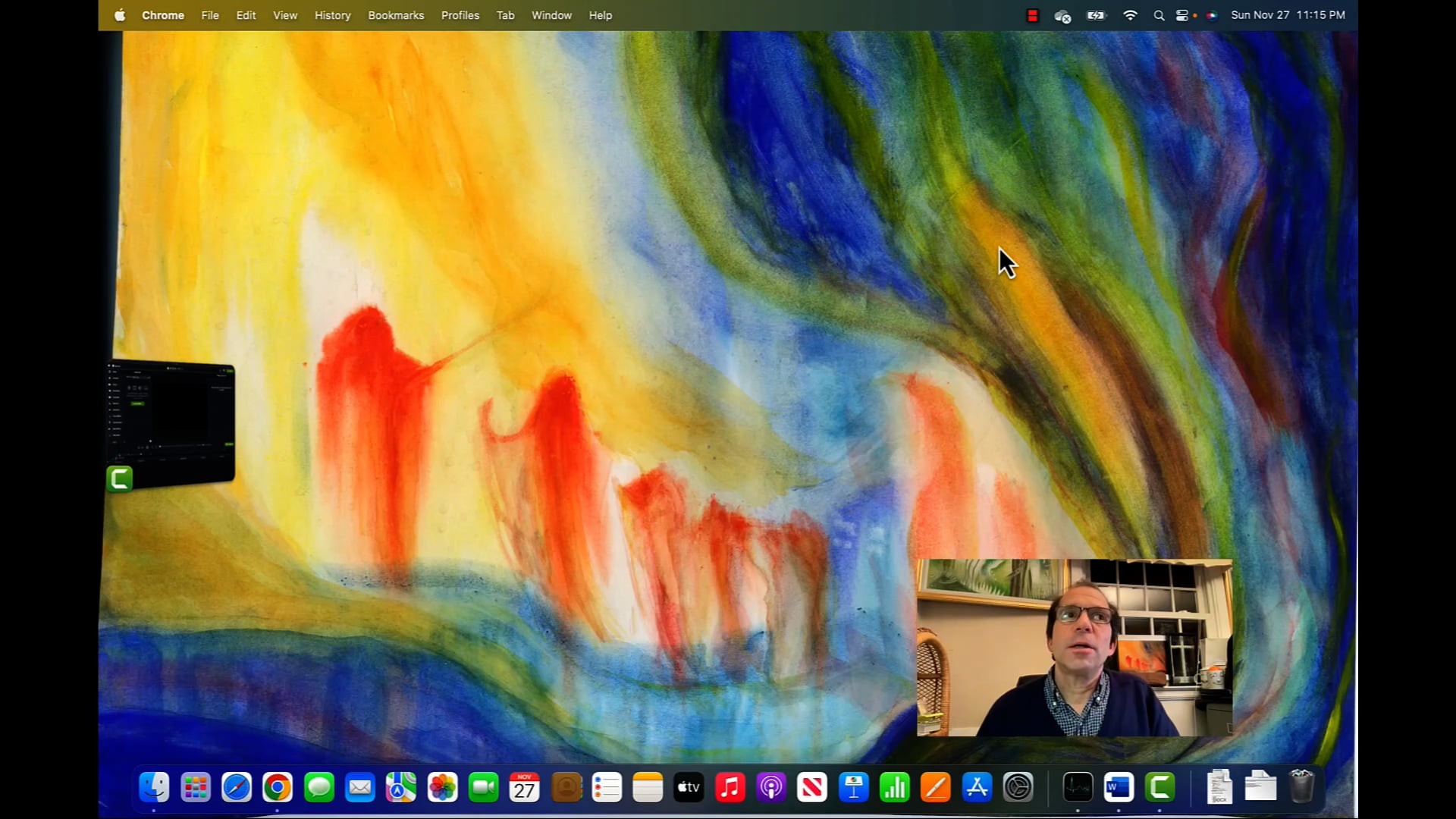This screenshot has height=819, width=1456.
Task: Open the File menu
Action: 210,15
